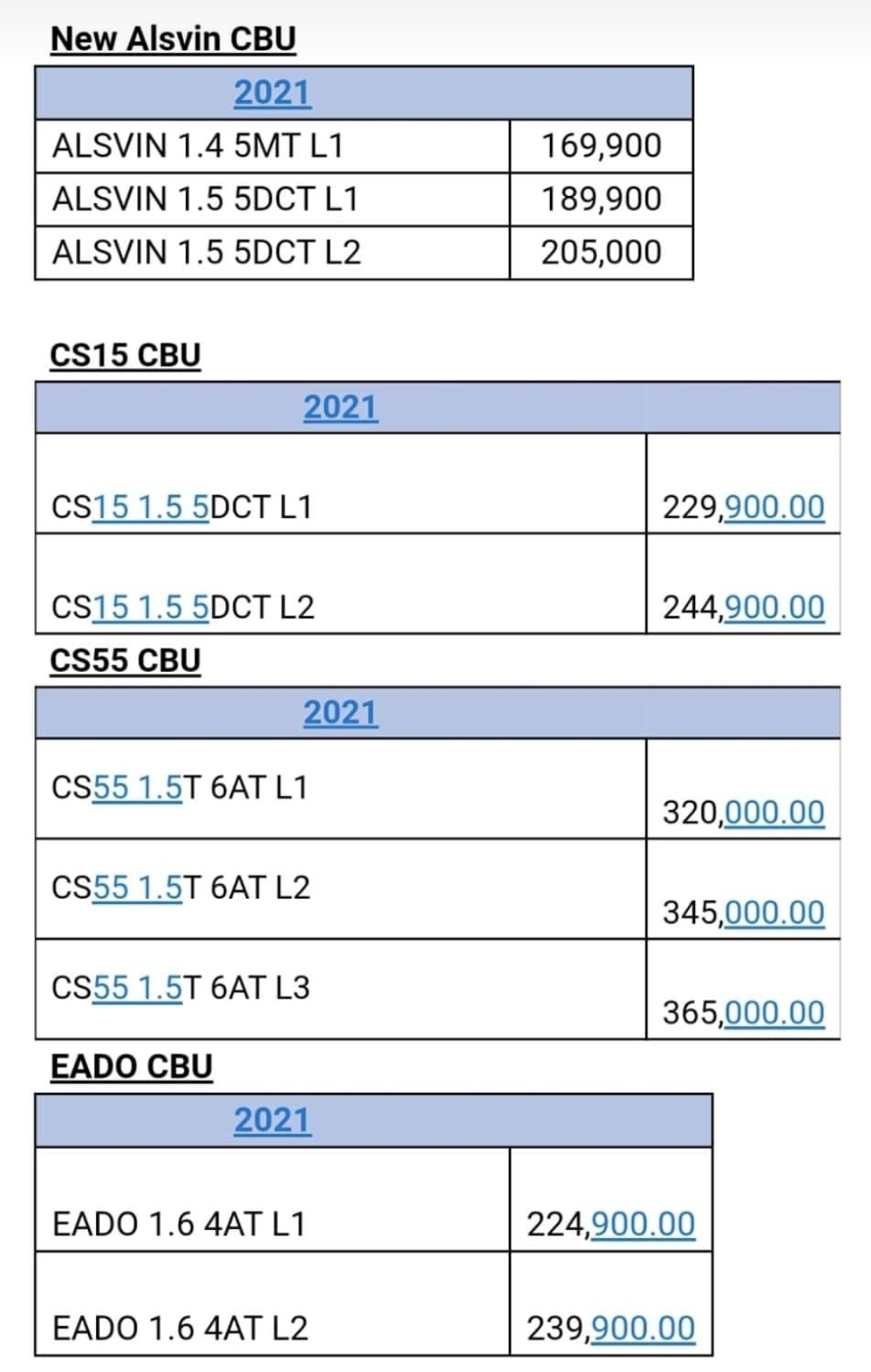Click the CS55 CBU section heading

coord(125,661)
